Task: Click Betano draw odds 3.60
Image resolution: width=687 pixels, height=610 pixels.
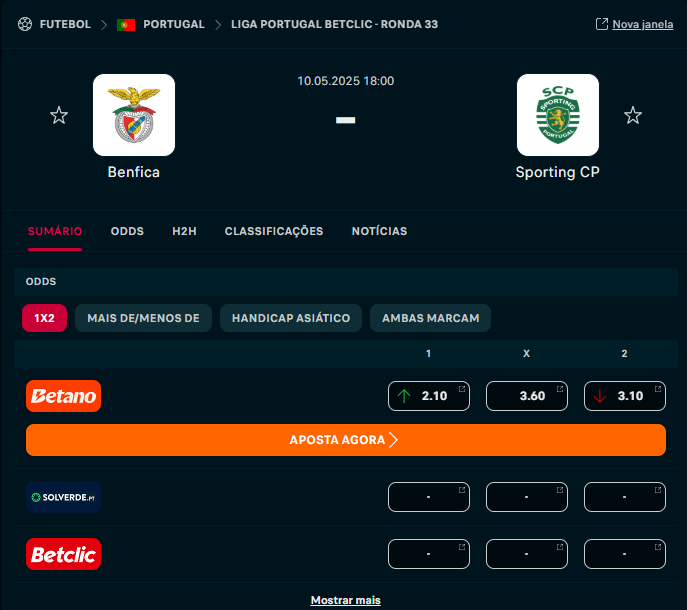Action: [x=527, y=396]
